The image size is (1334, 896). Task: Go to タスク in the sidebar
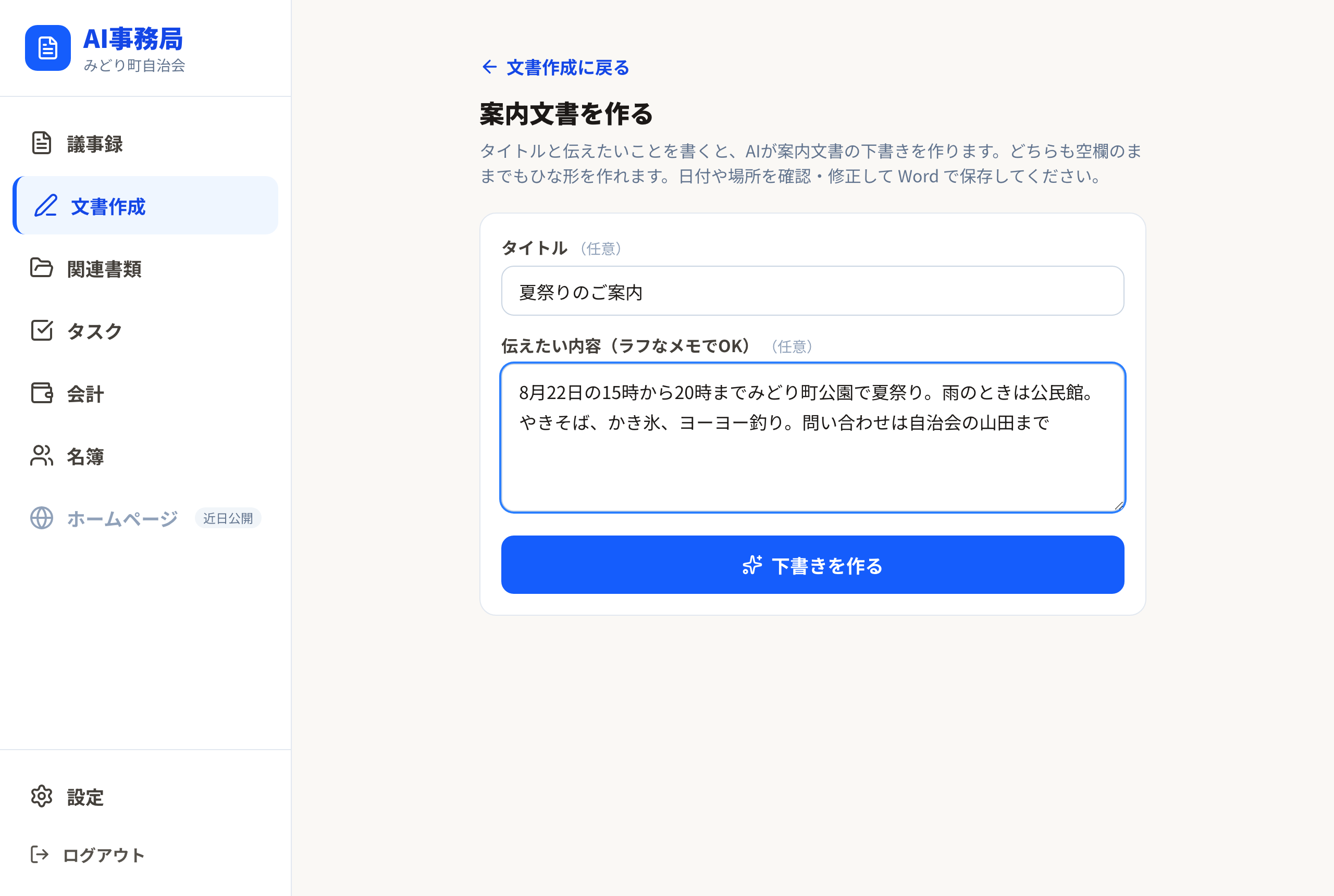click(145, 330)
